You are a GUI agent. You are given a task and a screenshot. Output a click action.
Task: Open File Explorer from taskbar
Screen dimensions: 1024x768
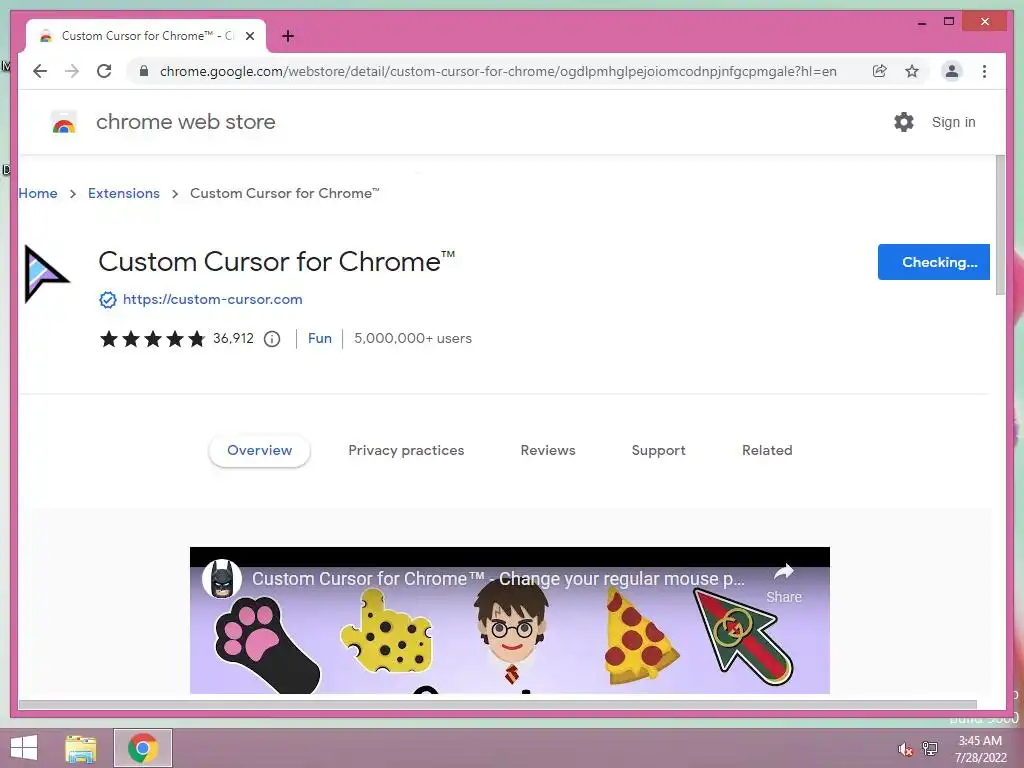tap(81, 748)
